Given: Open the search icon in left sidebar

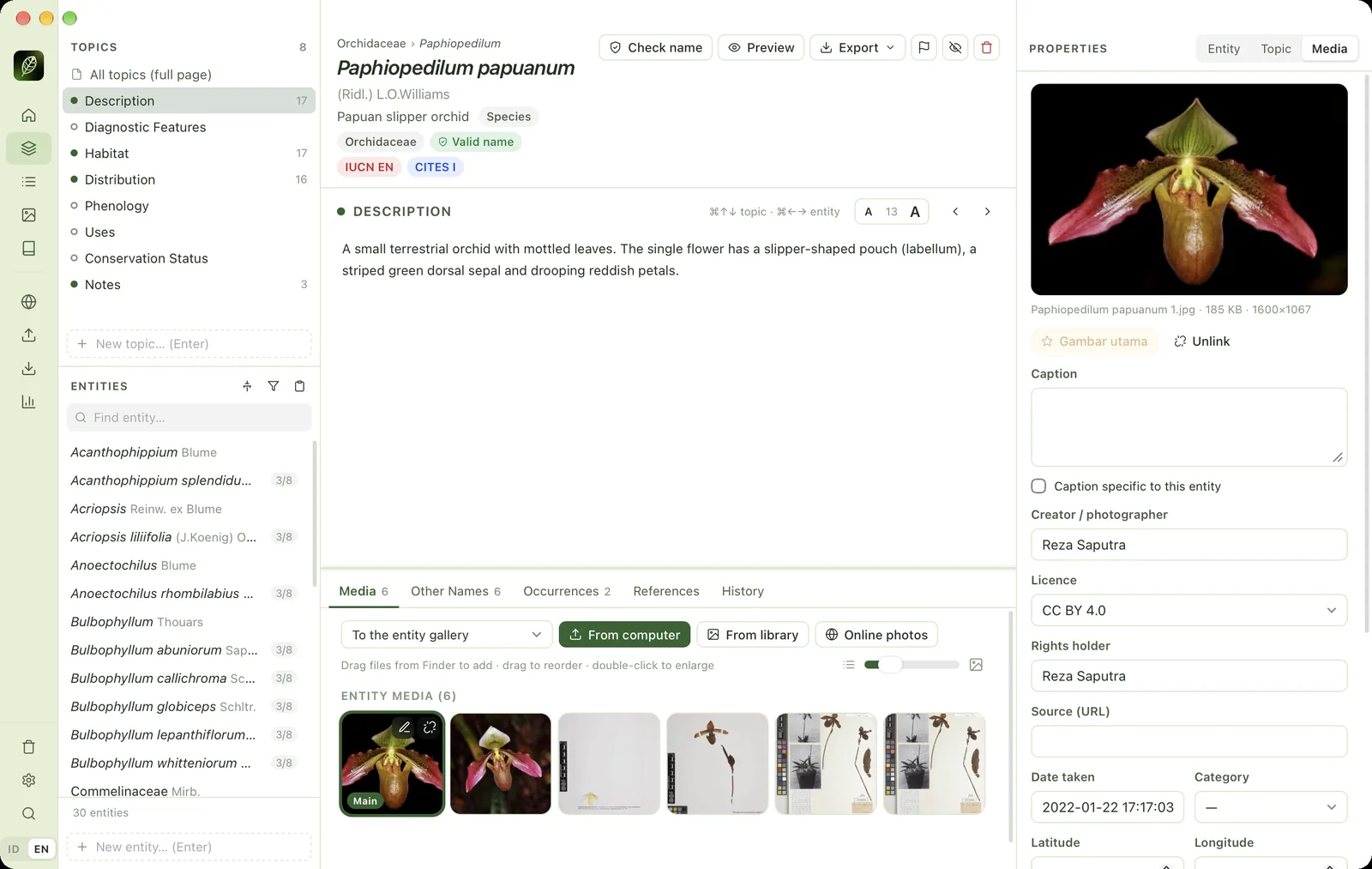Looking at the screenshot, I should 28,813.
